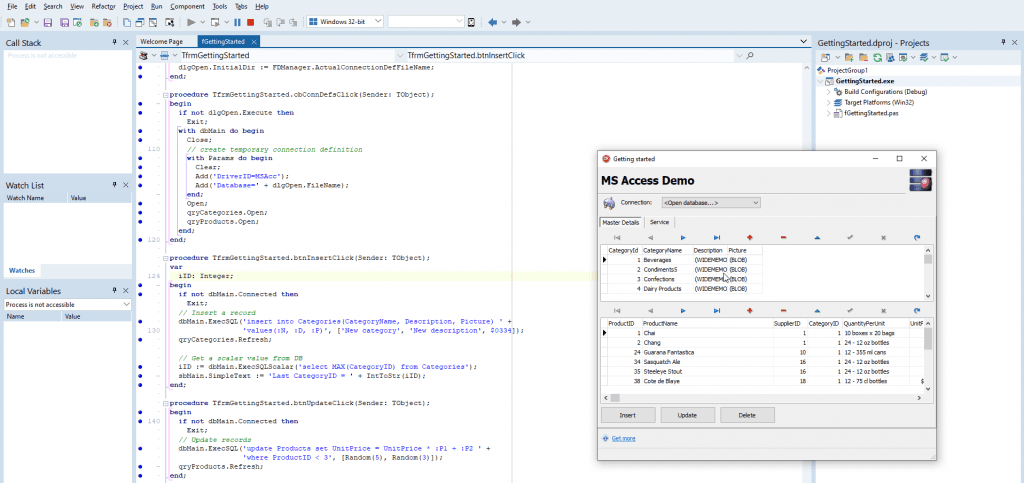Screen dimensions: 1024x483
Task: Open the Component menu
Action: point(187,6)
